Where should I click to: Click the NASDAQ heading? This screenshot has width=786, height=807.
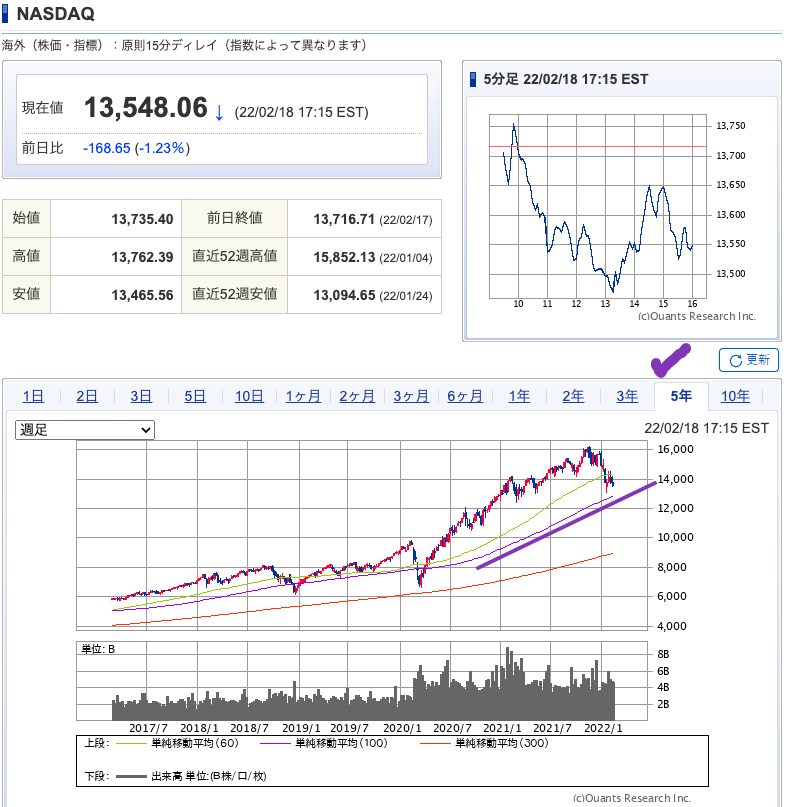coord(56,14)
